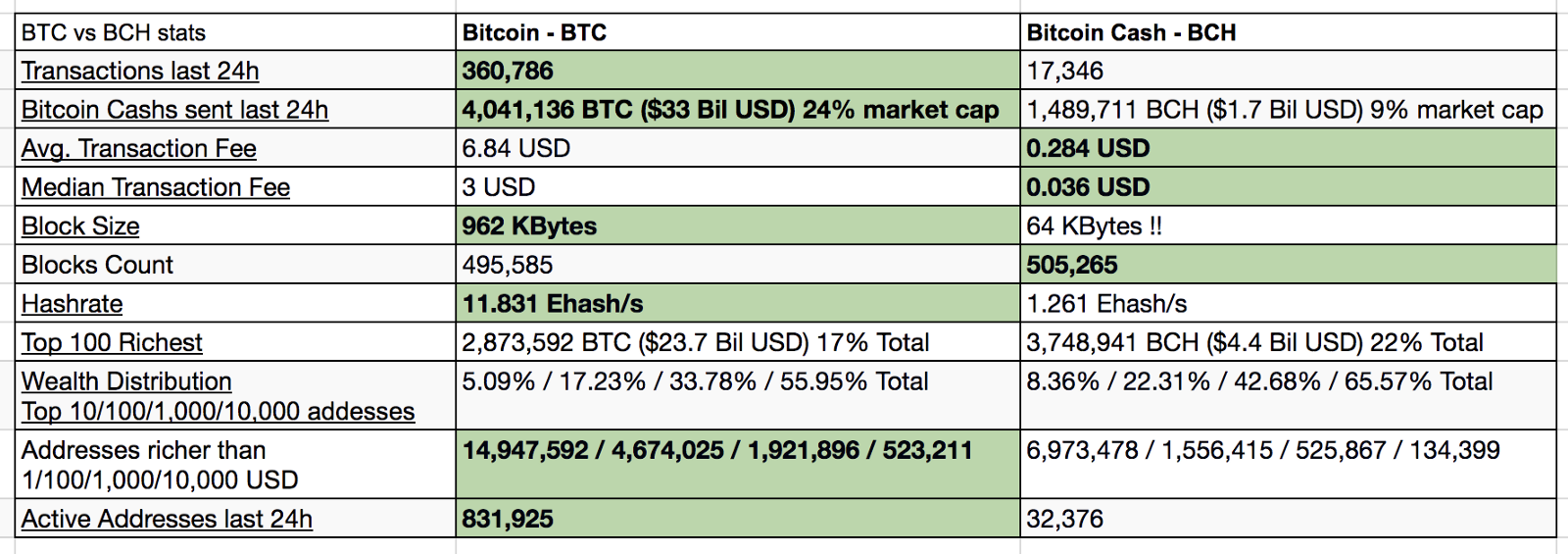Image resolution: width=1568 pixels, height=554 pixels.
Task: Click the 64 KBytes BCH block size cell
Action: (1288, 227)
